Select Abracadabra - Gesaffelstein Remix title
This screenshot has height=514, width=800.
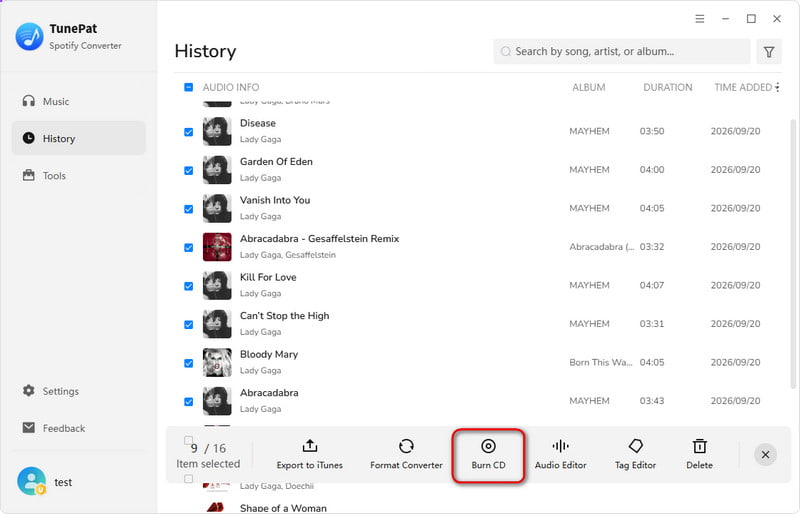click(x=319, y=239)
